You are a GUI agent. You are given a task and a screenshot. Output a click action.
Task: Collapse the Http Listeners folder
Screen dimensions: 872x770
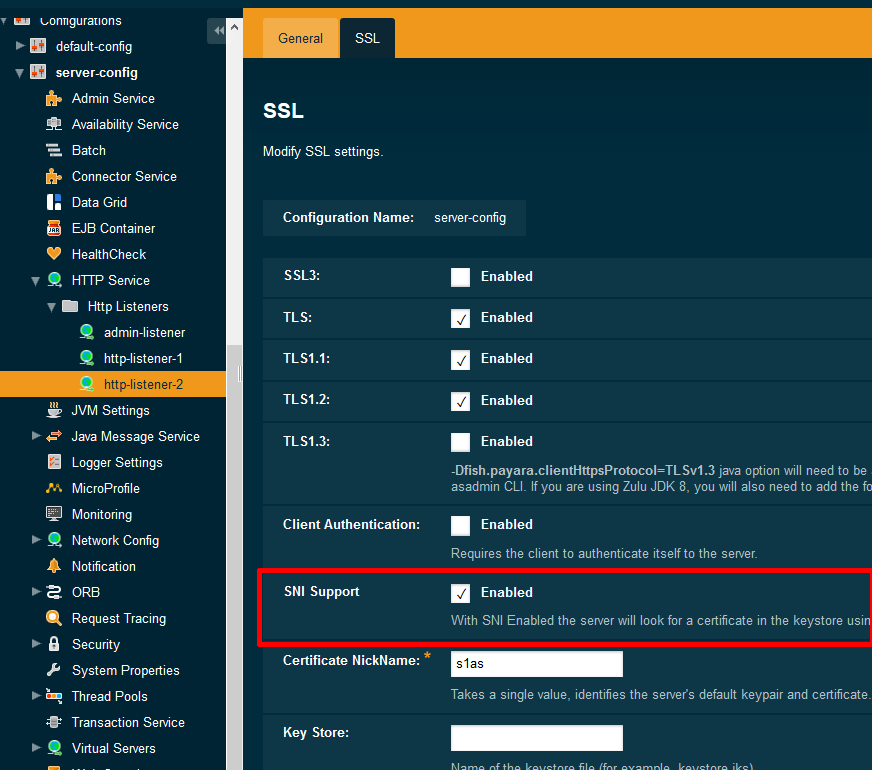point(52,306)
